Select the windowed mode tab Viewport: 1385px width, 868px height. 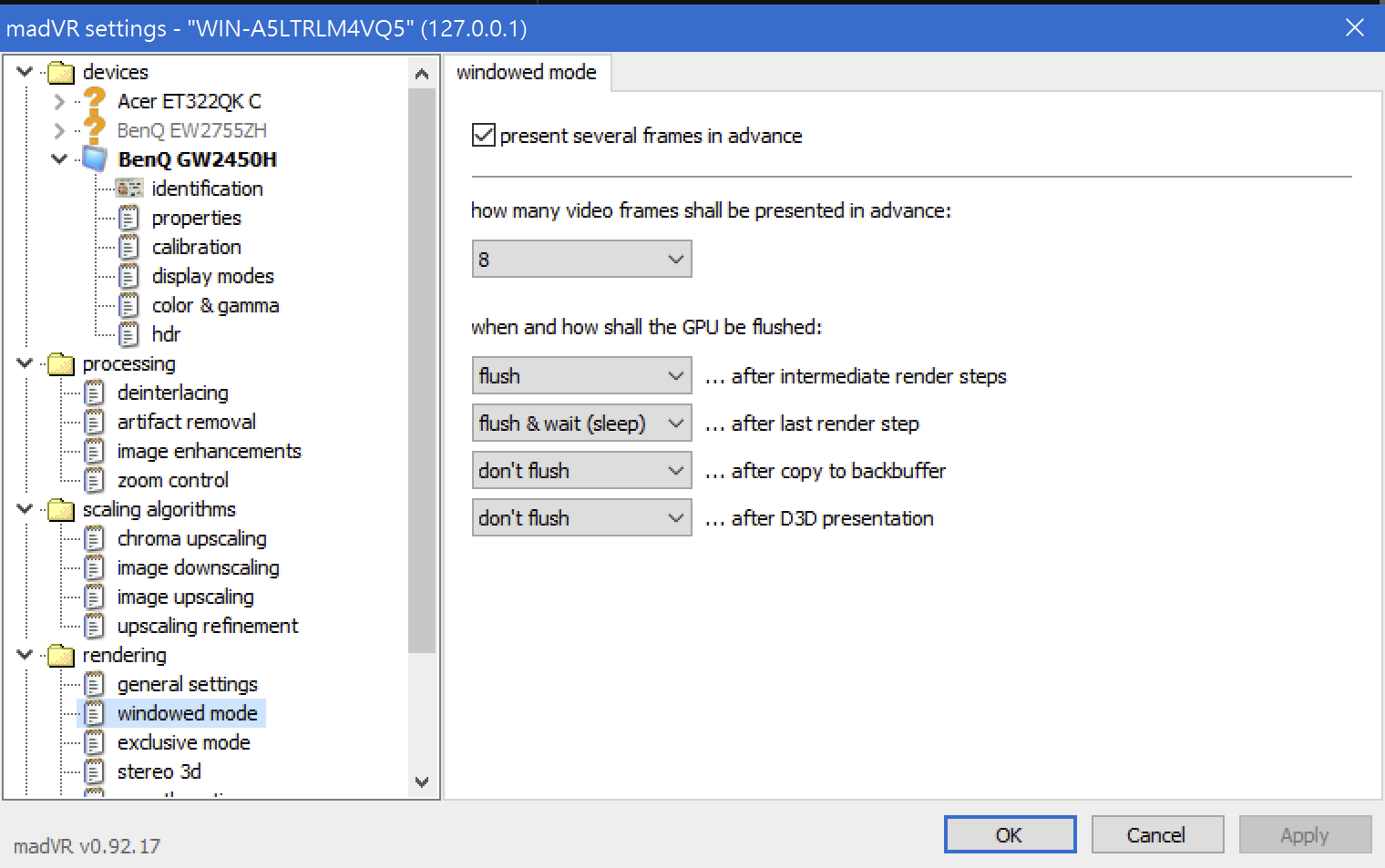click(527, 72)
